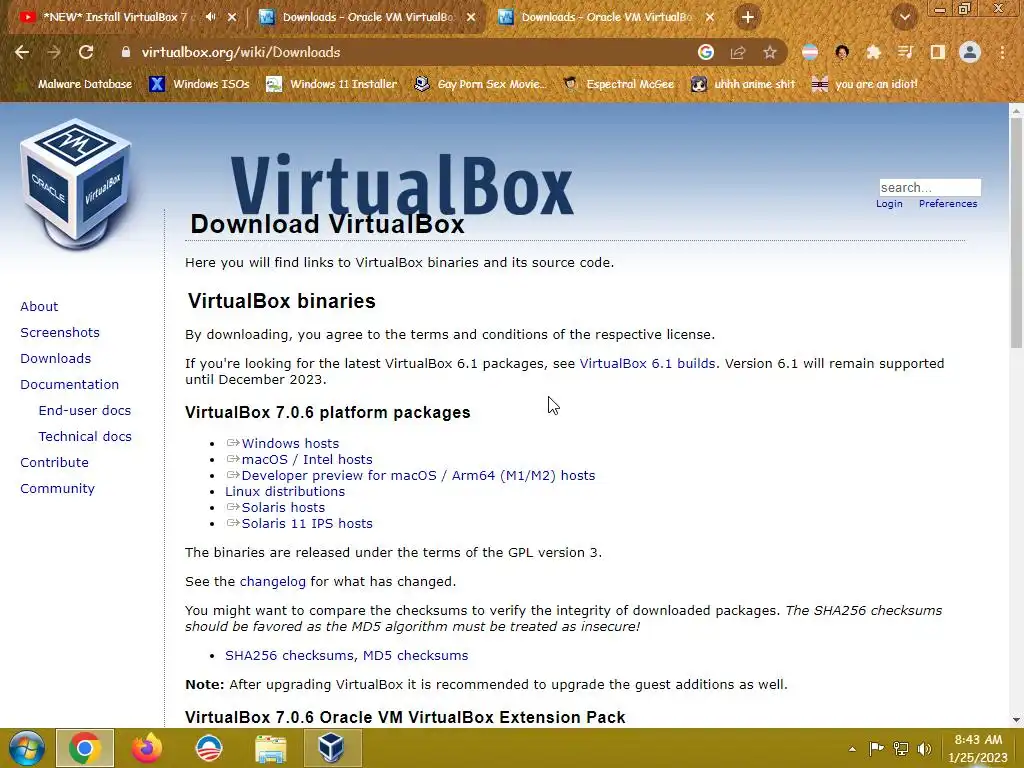
Task: Open Contribute in the sidebar
Action: (54, 462)
